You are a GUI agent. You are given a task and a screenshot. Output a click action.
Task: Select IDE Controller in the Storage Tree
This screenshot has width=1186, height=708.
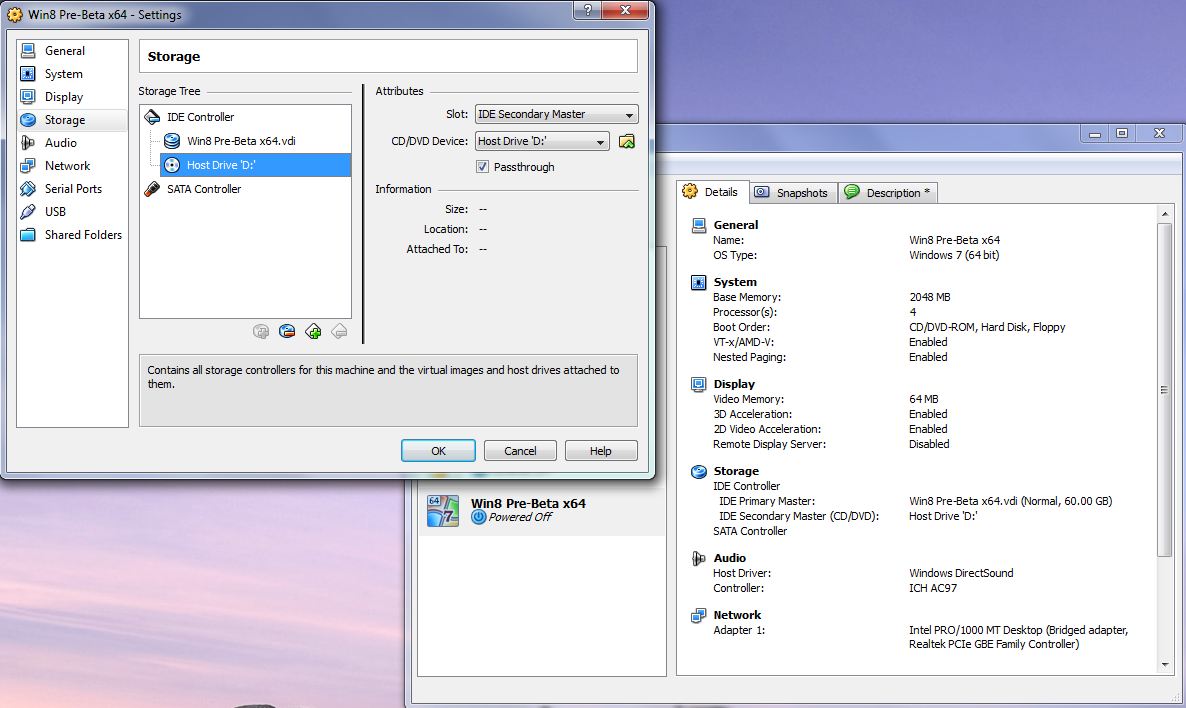point(200,117)
